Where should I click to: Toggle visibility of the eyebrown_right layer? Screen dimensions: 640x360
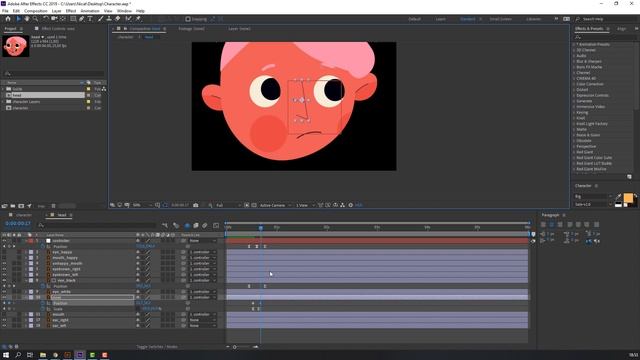point(4,269)
